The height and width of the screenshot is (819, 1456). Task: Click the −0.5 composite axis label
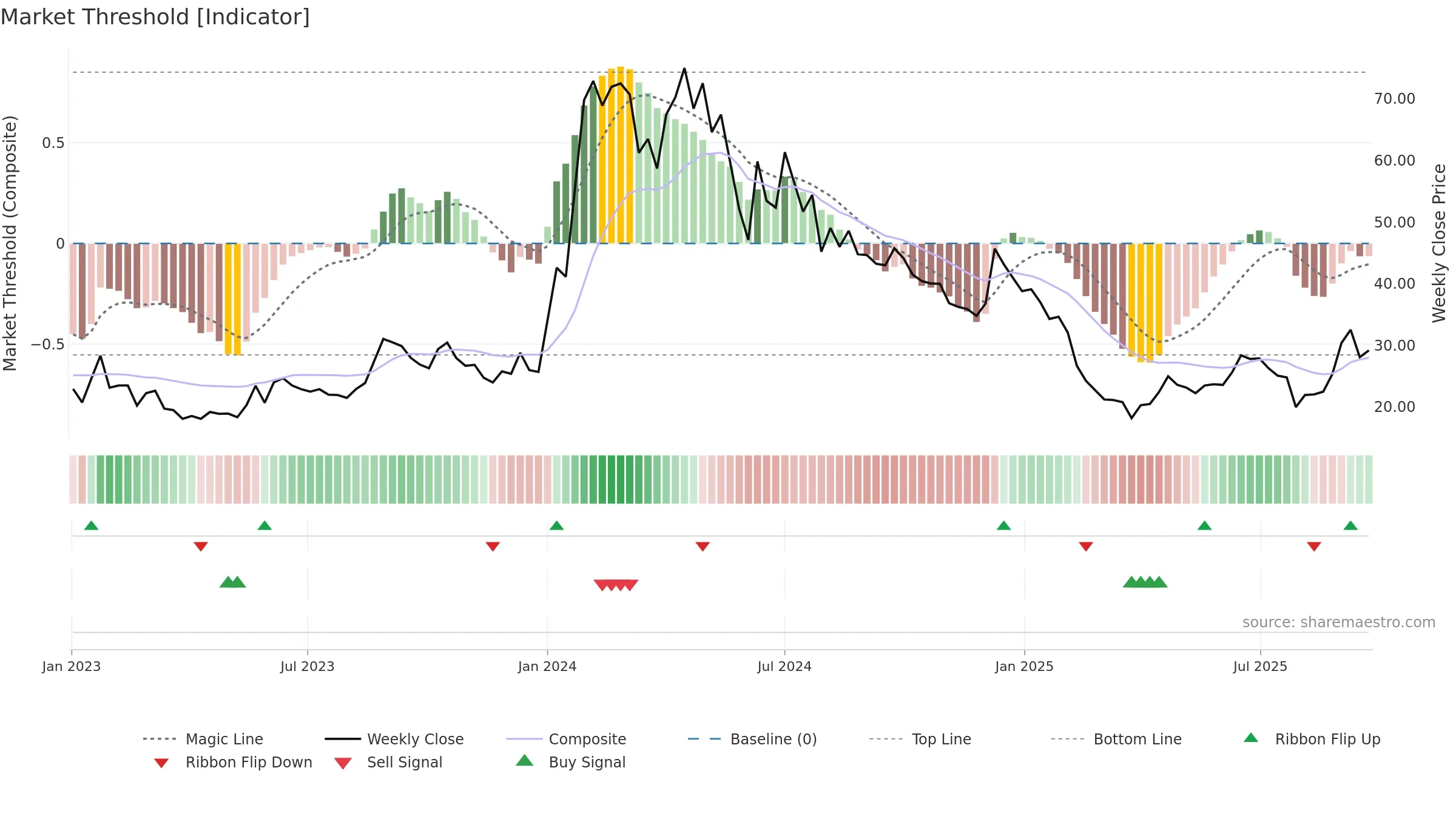click(x=48, y=344)
